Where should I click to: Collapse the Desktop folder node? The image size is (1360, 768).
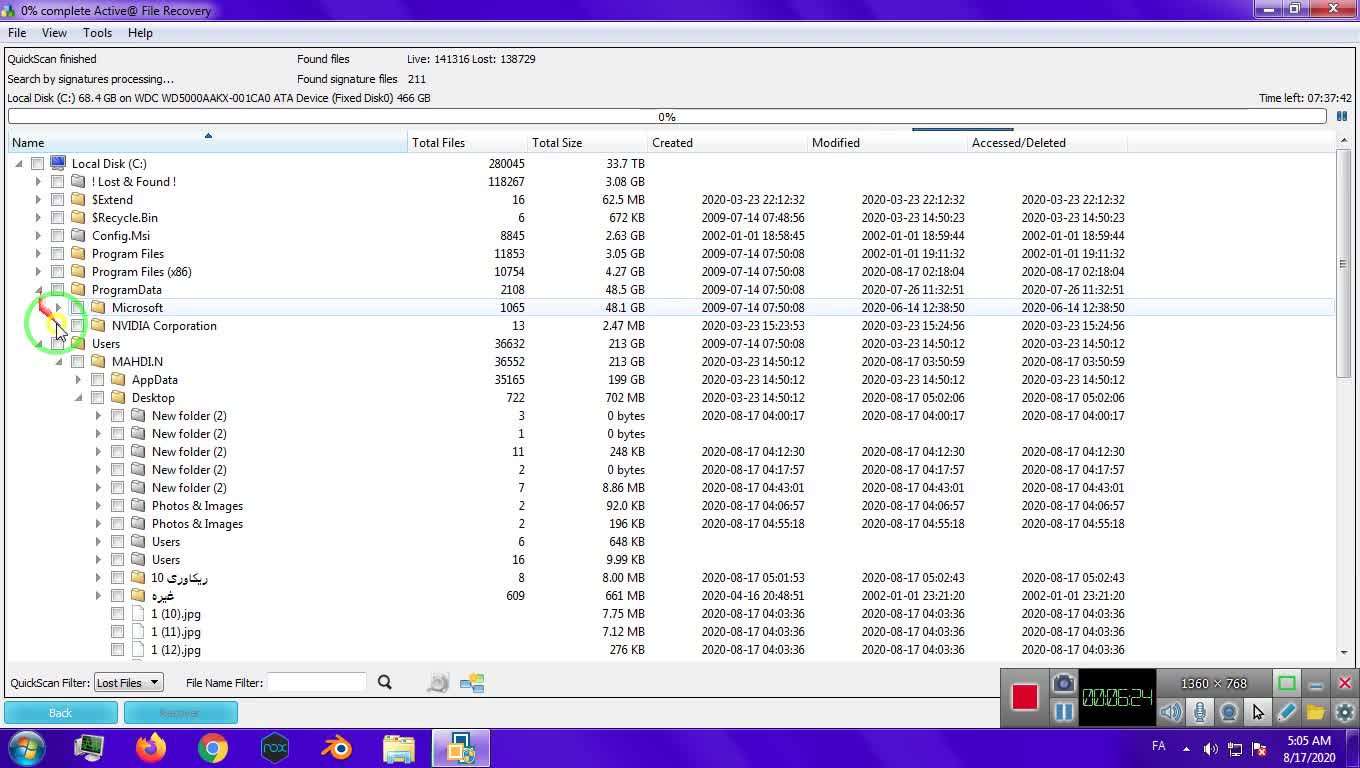[x=78, y=398]
